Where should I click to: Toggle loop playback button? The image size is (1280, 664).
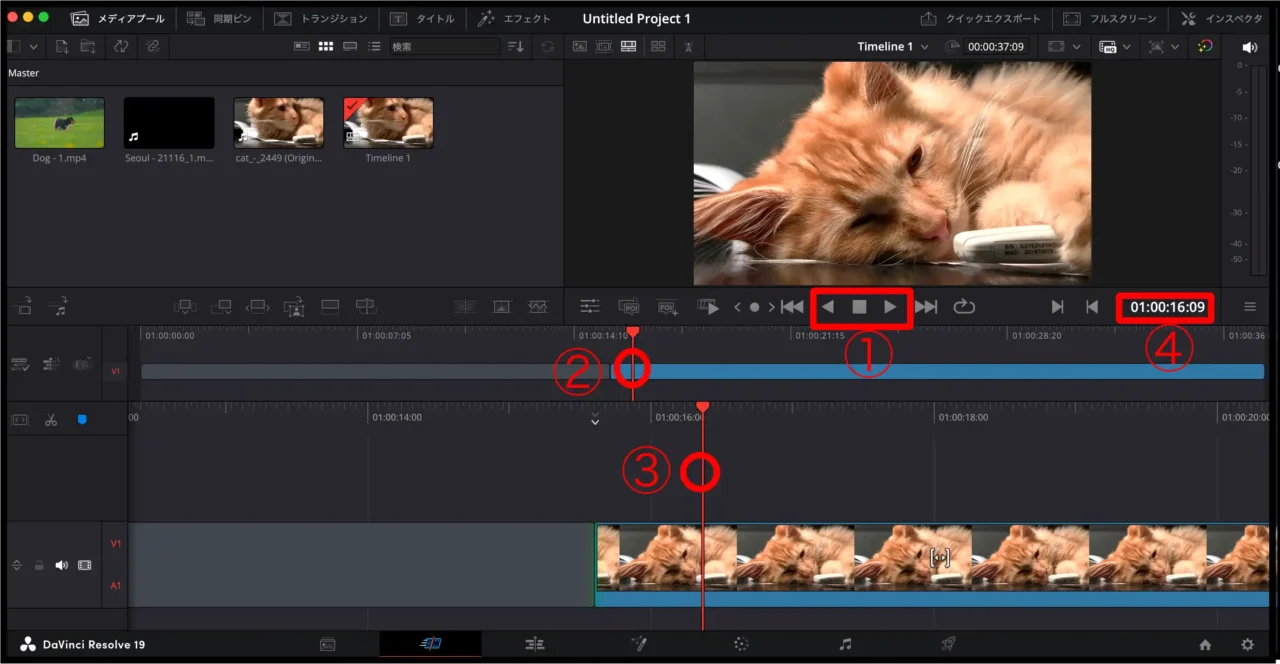pos(964,307)
